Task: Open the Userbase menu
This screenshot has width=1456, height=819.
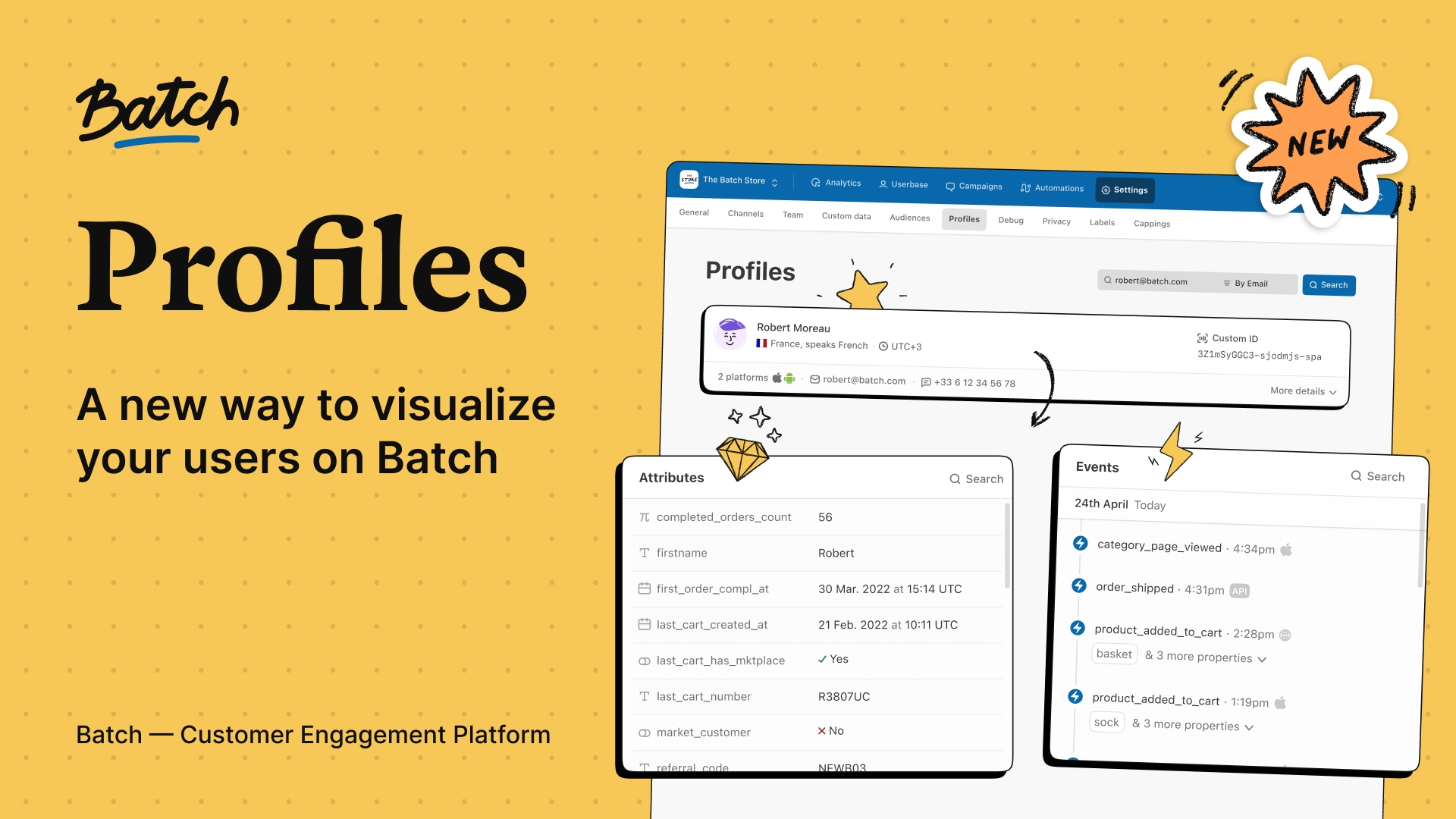Action: point(903,184)
